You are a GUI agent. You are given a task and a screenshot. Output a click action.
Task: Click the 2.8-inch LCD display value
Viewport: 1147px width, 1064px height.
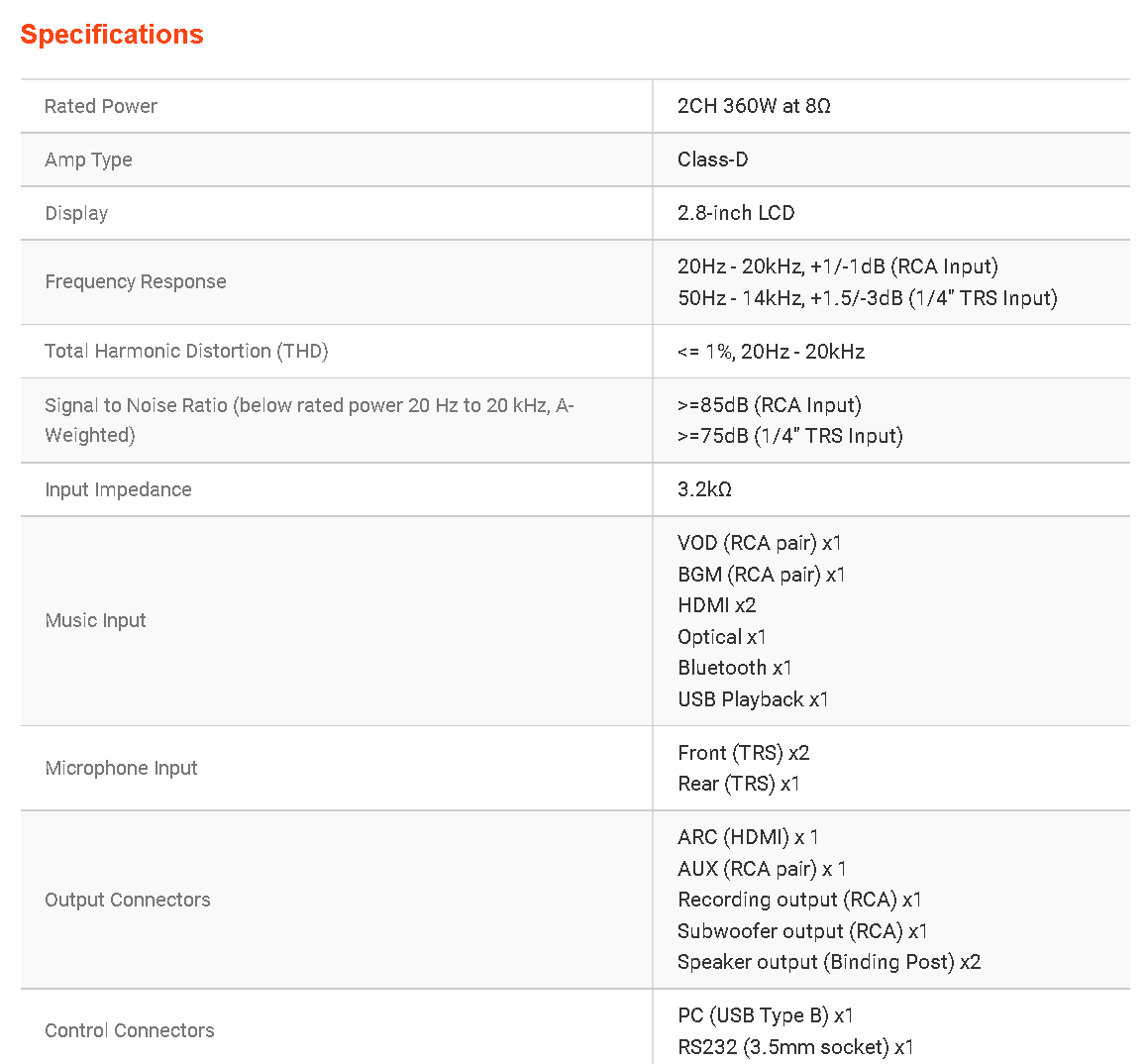click(736, 213)
